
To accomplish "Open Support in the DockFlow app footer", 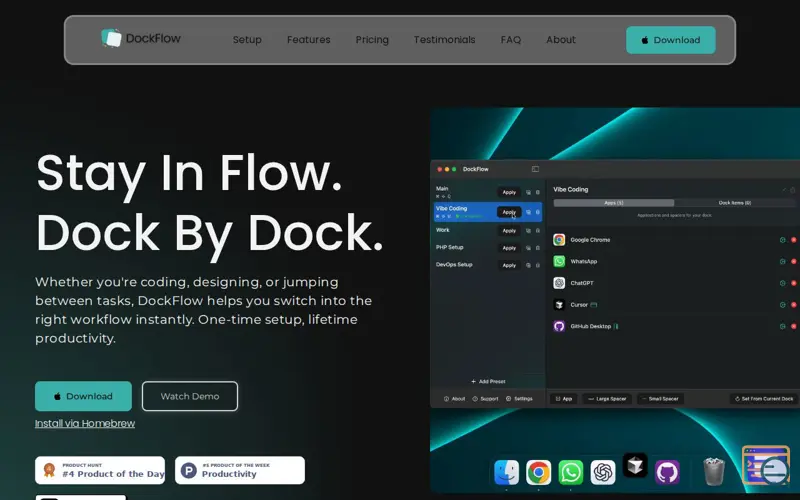I will [x=485, y=399].
